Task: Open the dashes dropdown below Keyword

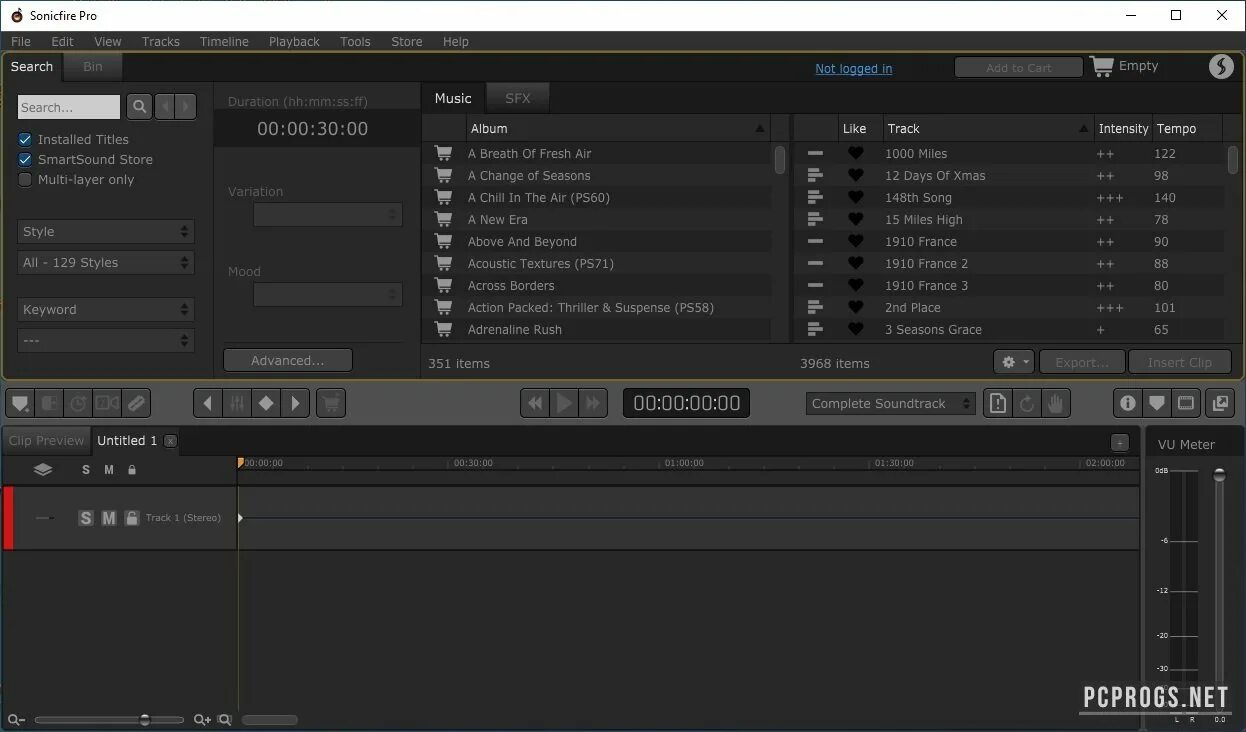Action: click(x=106, y=340)
